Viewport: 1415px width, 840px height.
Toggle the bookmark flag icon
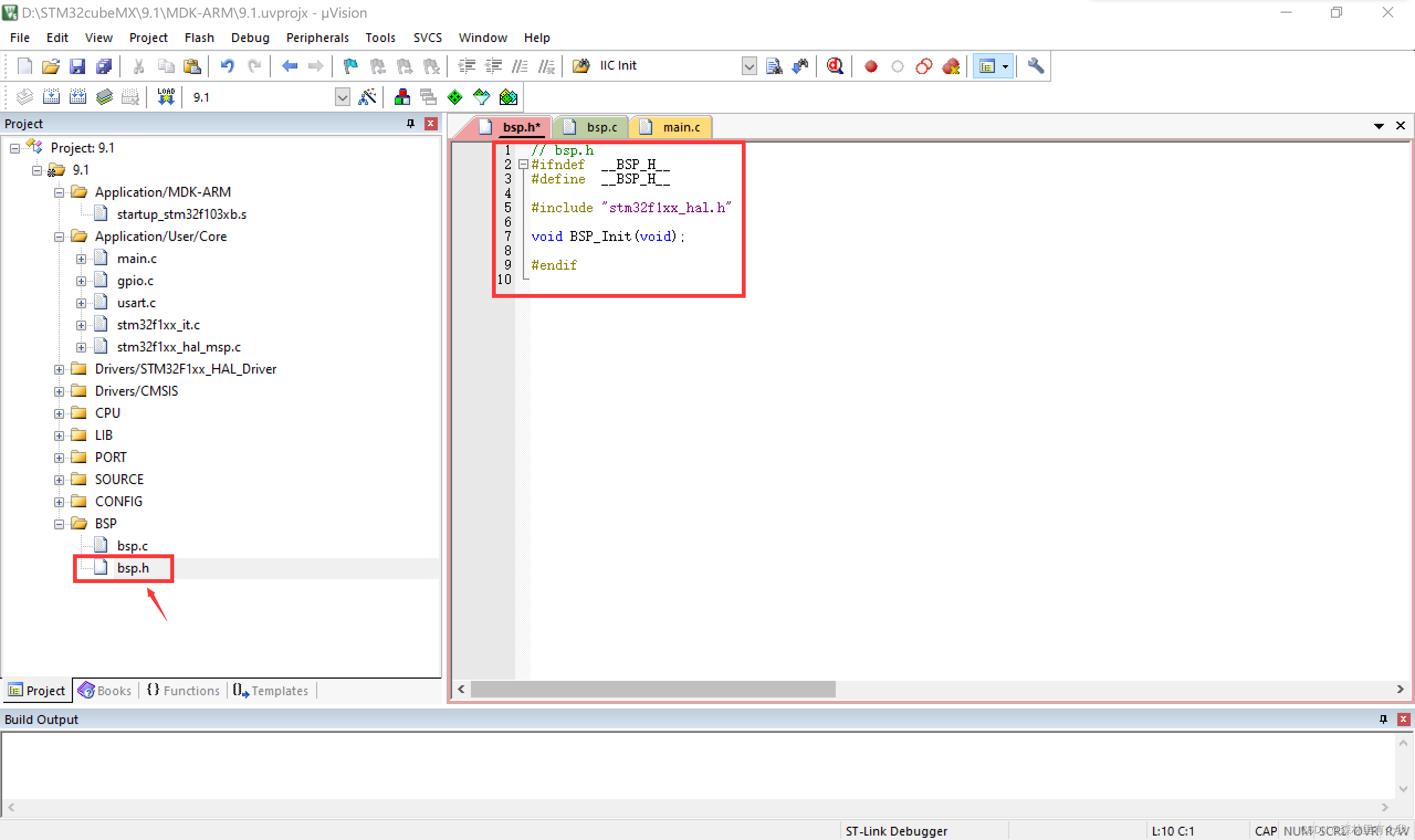coord(351,66)
